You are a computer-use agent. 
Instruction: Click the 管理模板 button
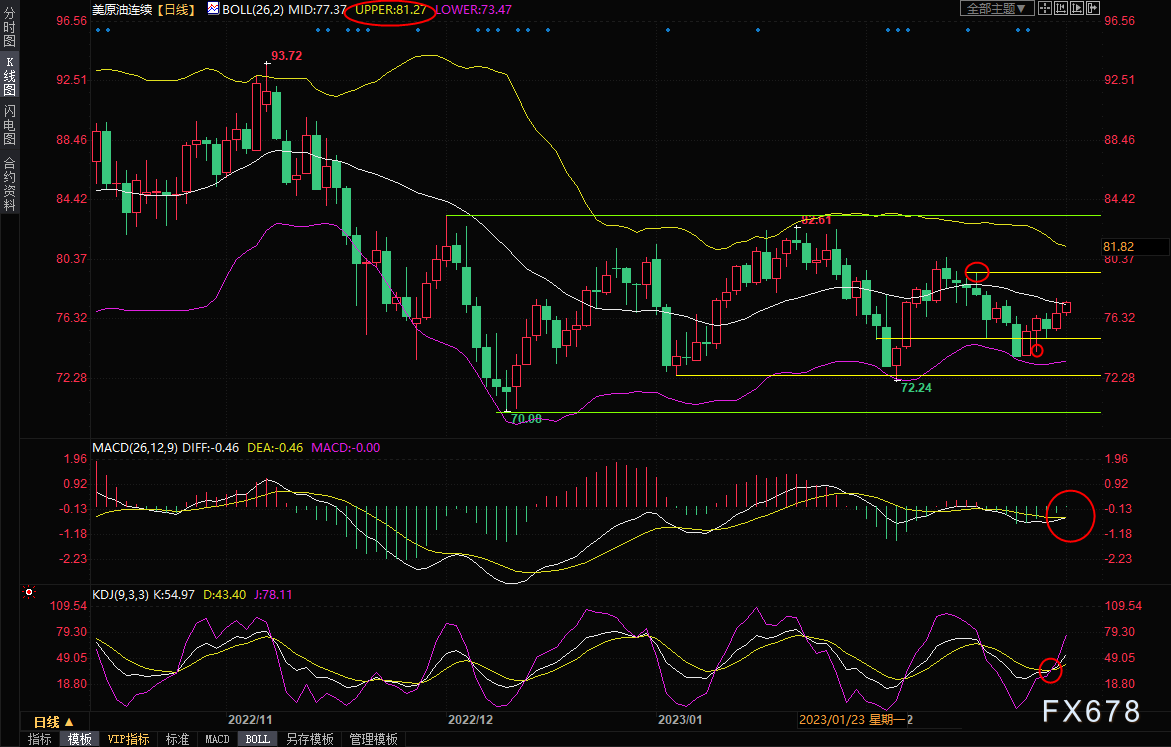click(x=373, y=739)
